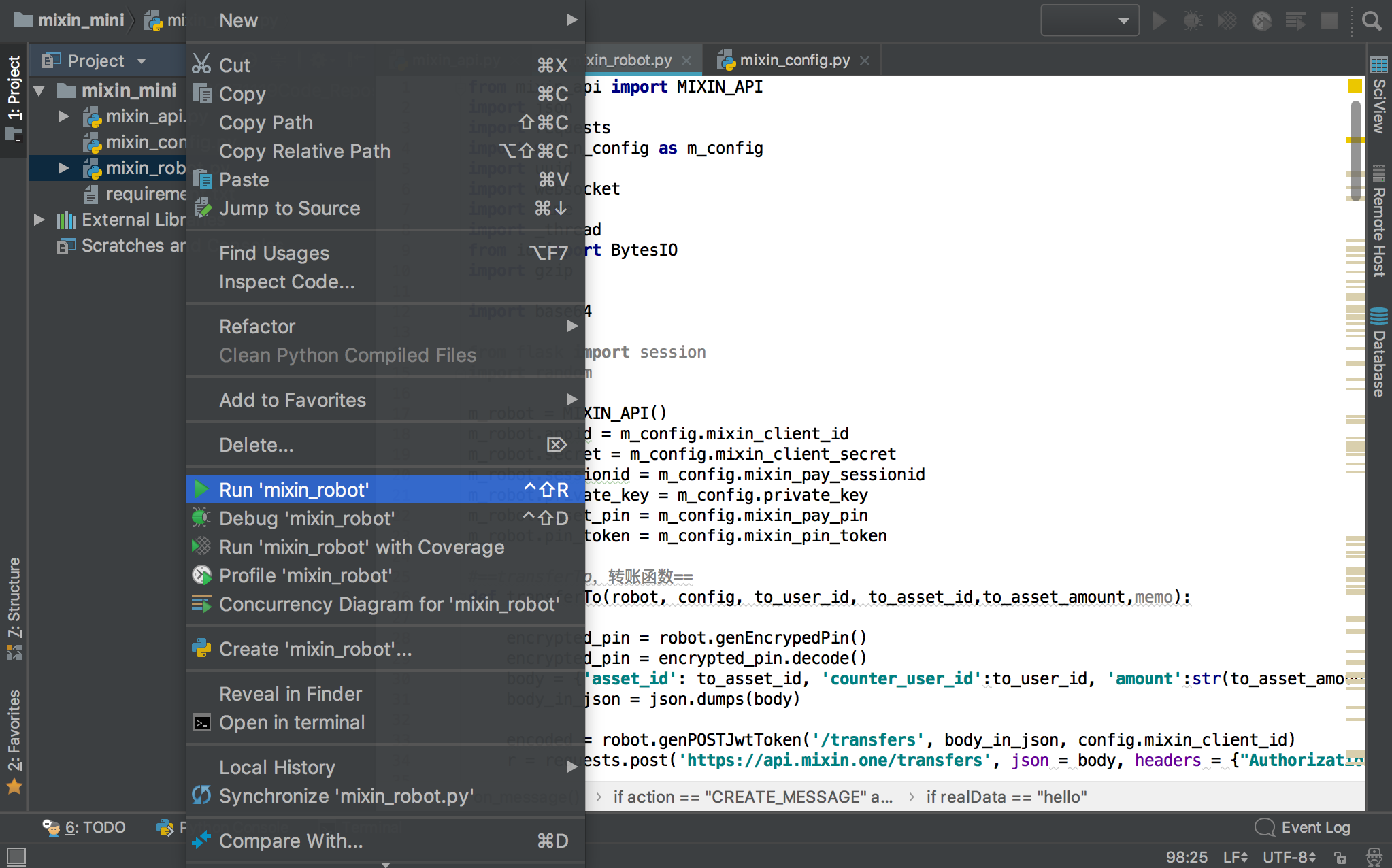Choose Copy Path from context menu
Viewport: 1392px width, 868px height.
pos(386,122)
